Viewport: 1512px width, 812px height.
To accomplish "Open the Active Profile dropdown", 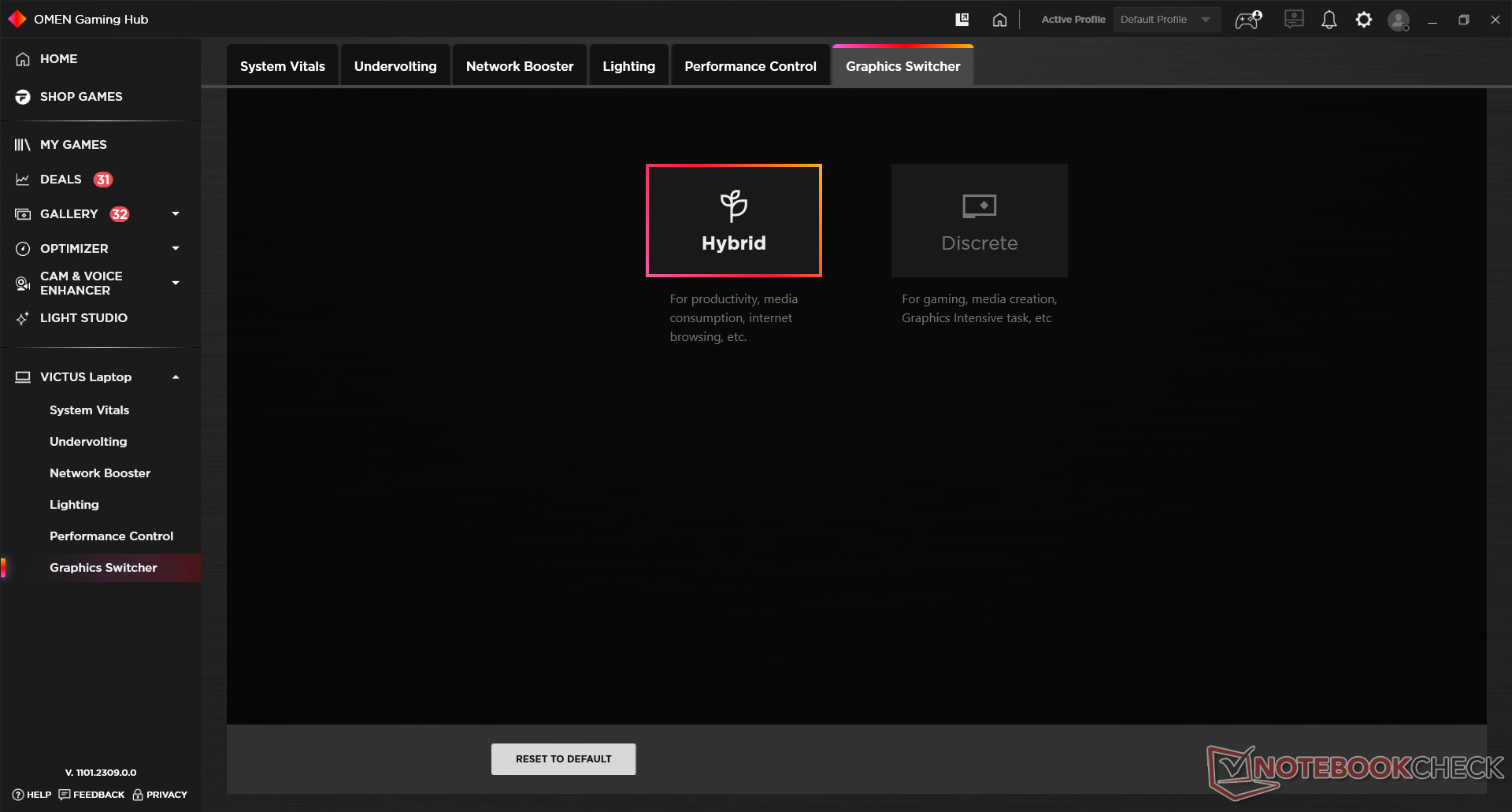I will 1166,20.
